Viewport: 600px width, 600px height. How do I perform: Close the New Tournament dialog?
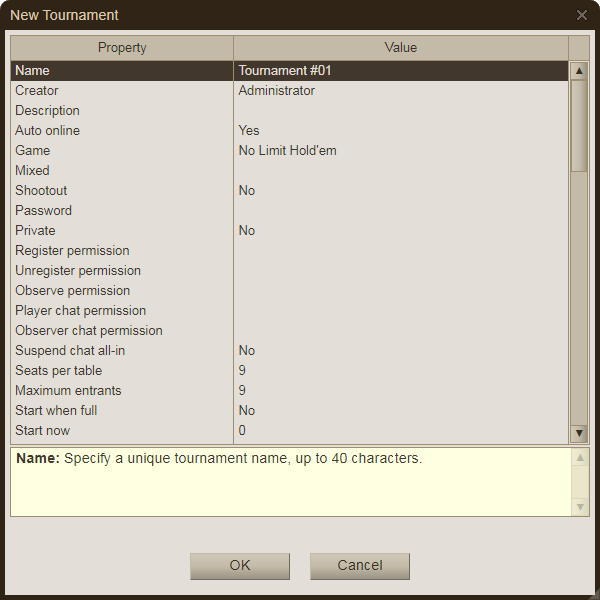[x=582, y=15]
